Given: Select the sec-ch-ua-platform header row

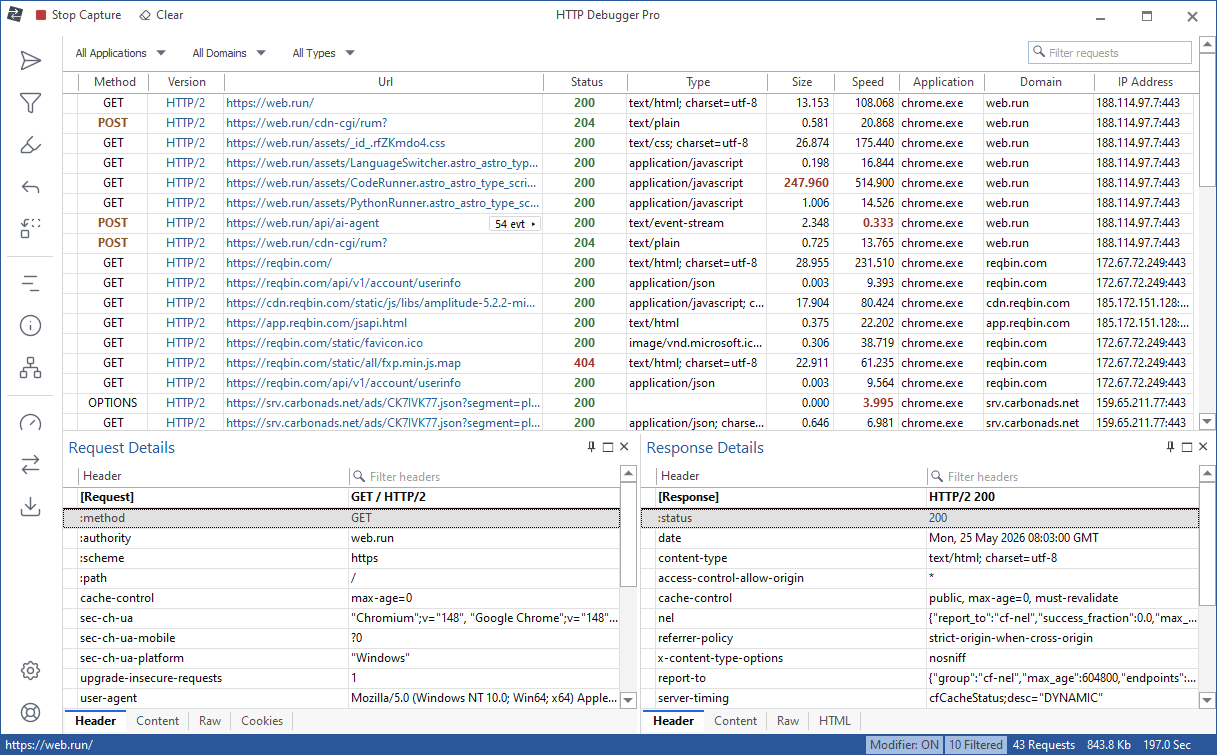Looking at the screenshot, I should click(x=341, y=658).
